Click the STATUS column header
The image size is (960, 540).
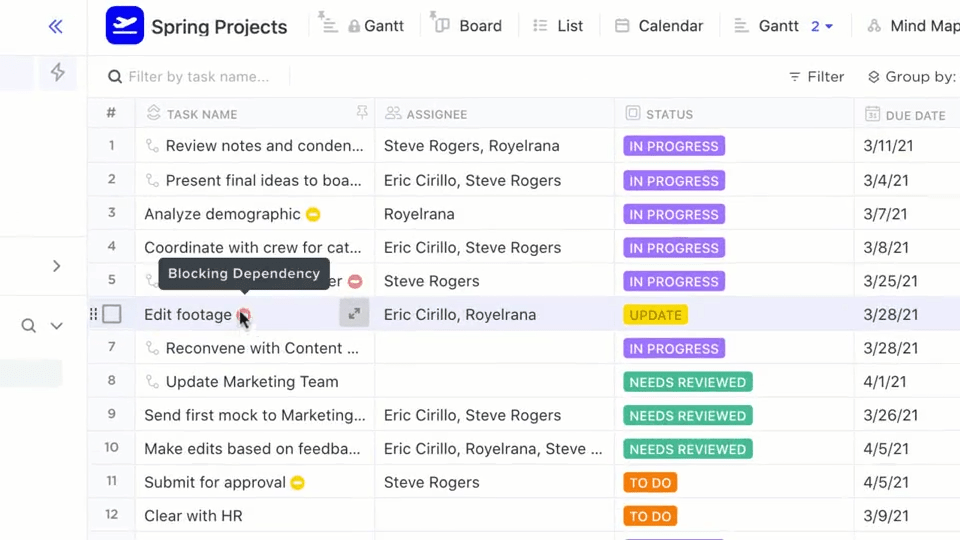(669, 114)
